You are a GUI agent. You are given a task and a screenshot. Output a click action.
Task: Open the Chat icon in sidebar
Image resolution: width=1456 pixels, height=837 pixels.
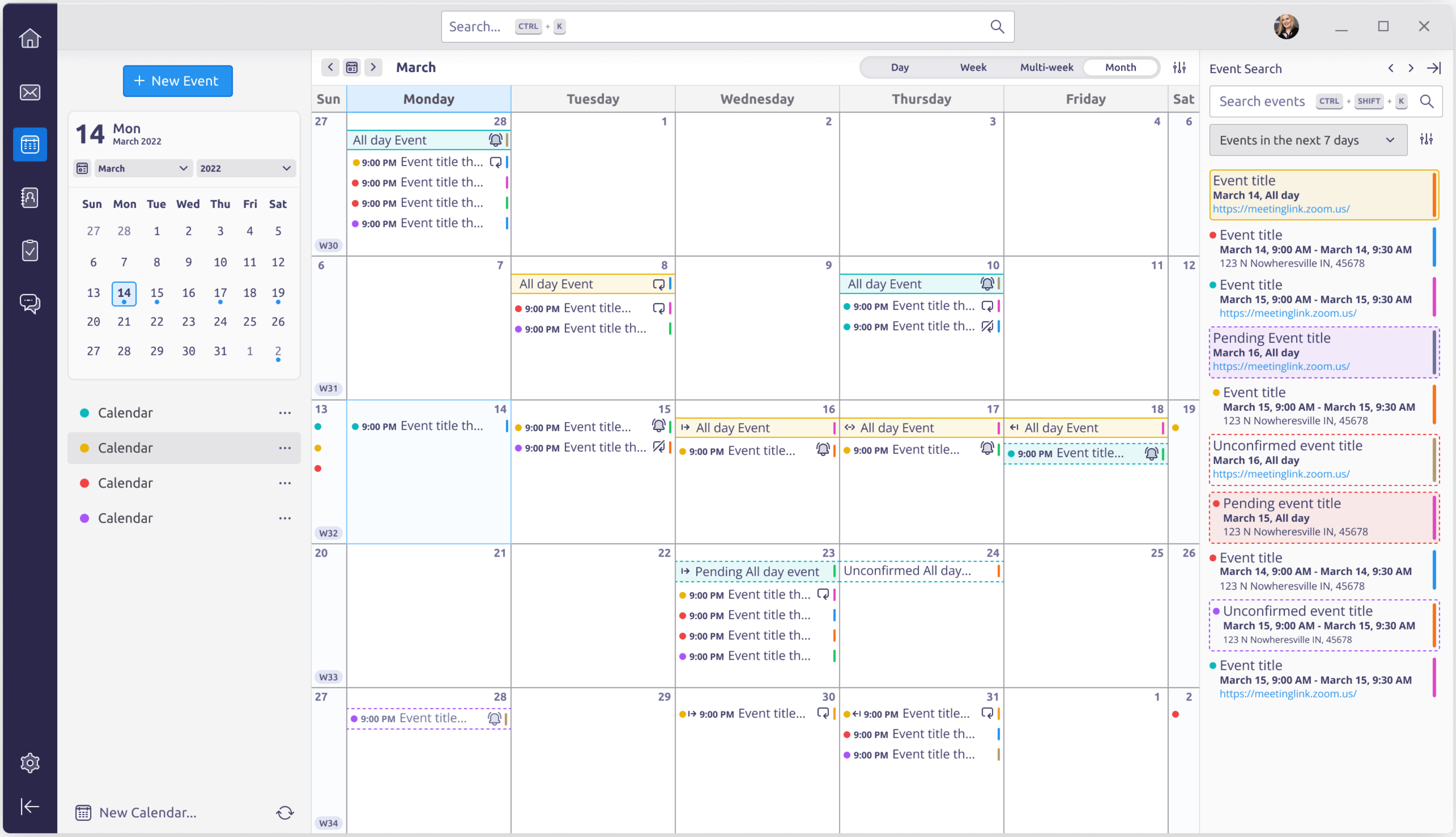coord(30,303)
